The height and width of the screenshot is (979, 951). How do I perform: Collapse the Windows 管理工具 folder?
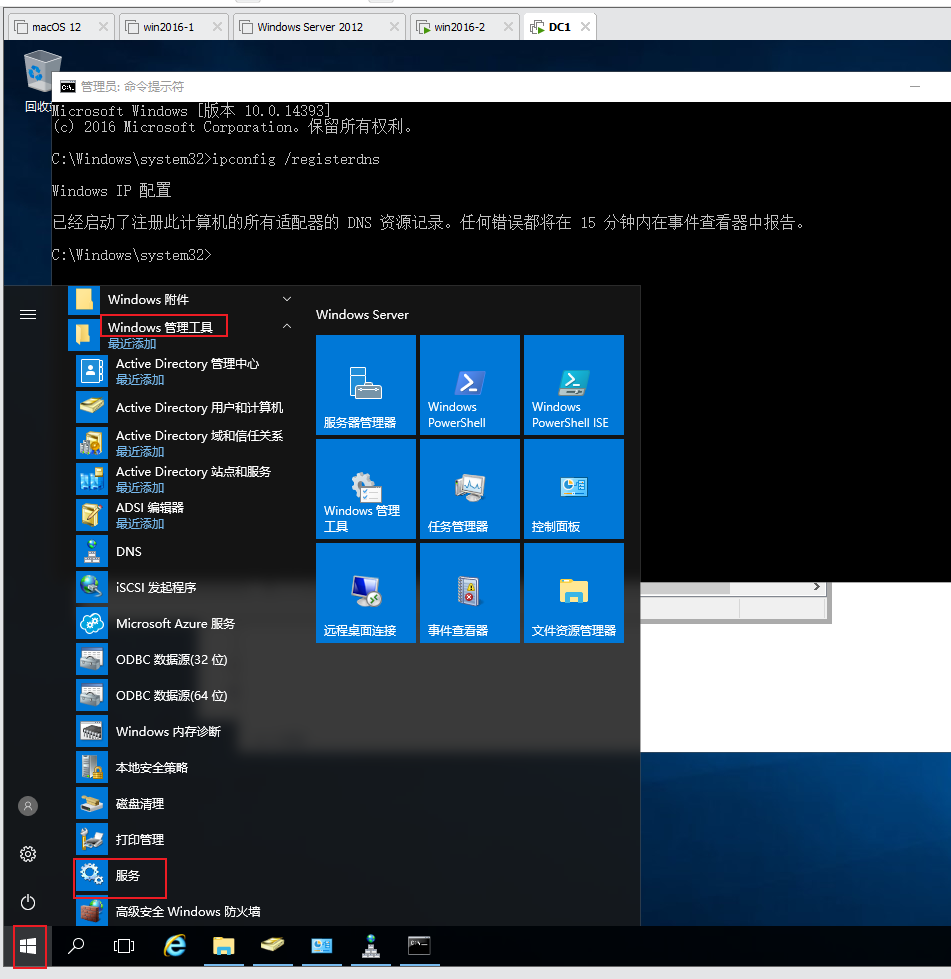click(x=287, y=326)
